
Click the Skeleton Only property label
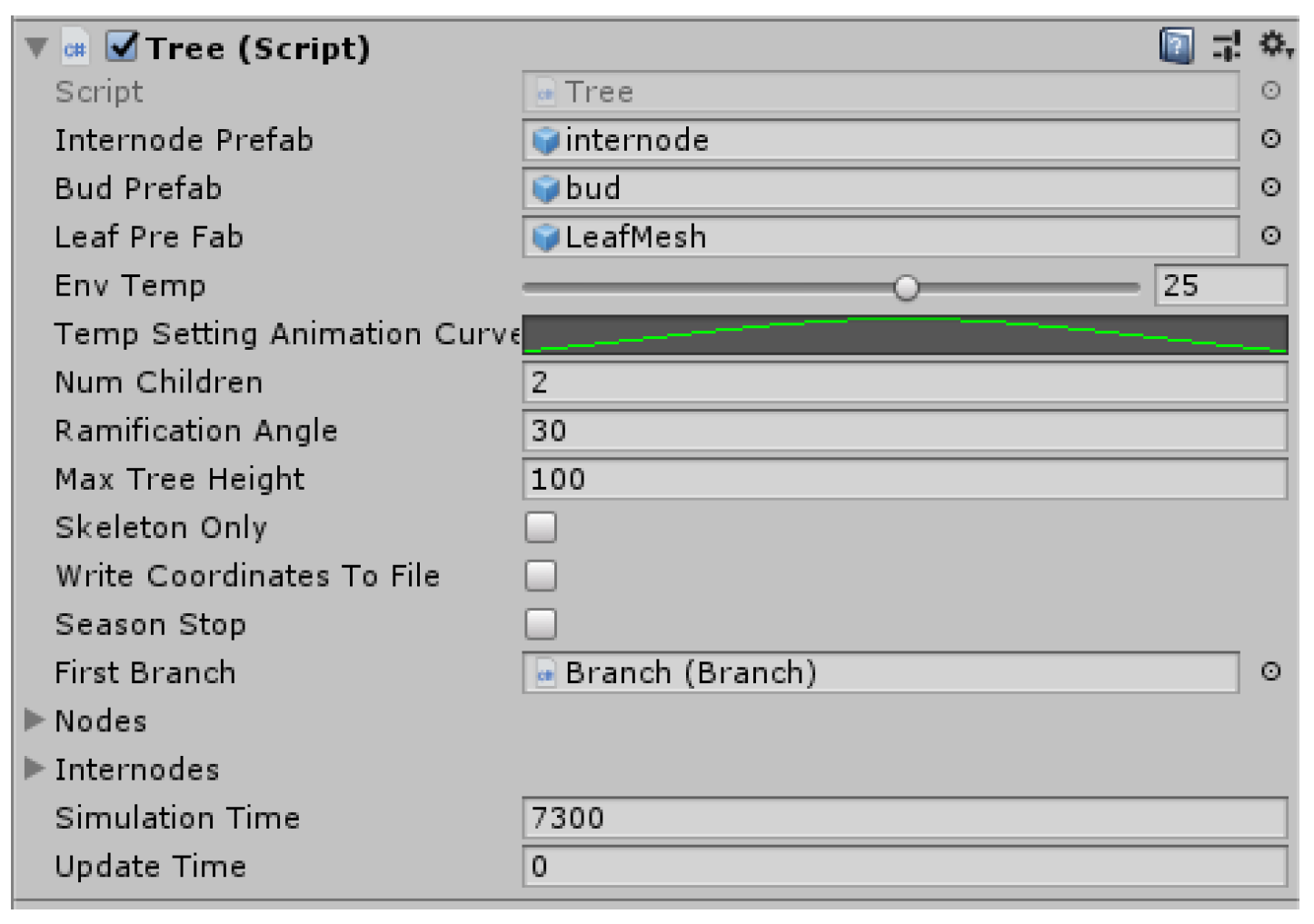(x=161, y=528)
